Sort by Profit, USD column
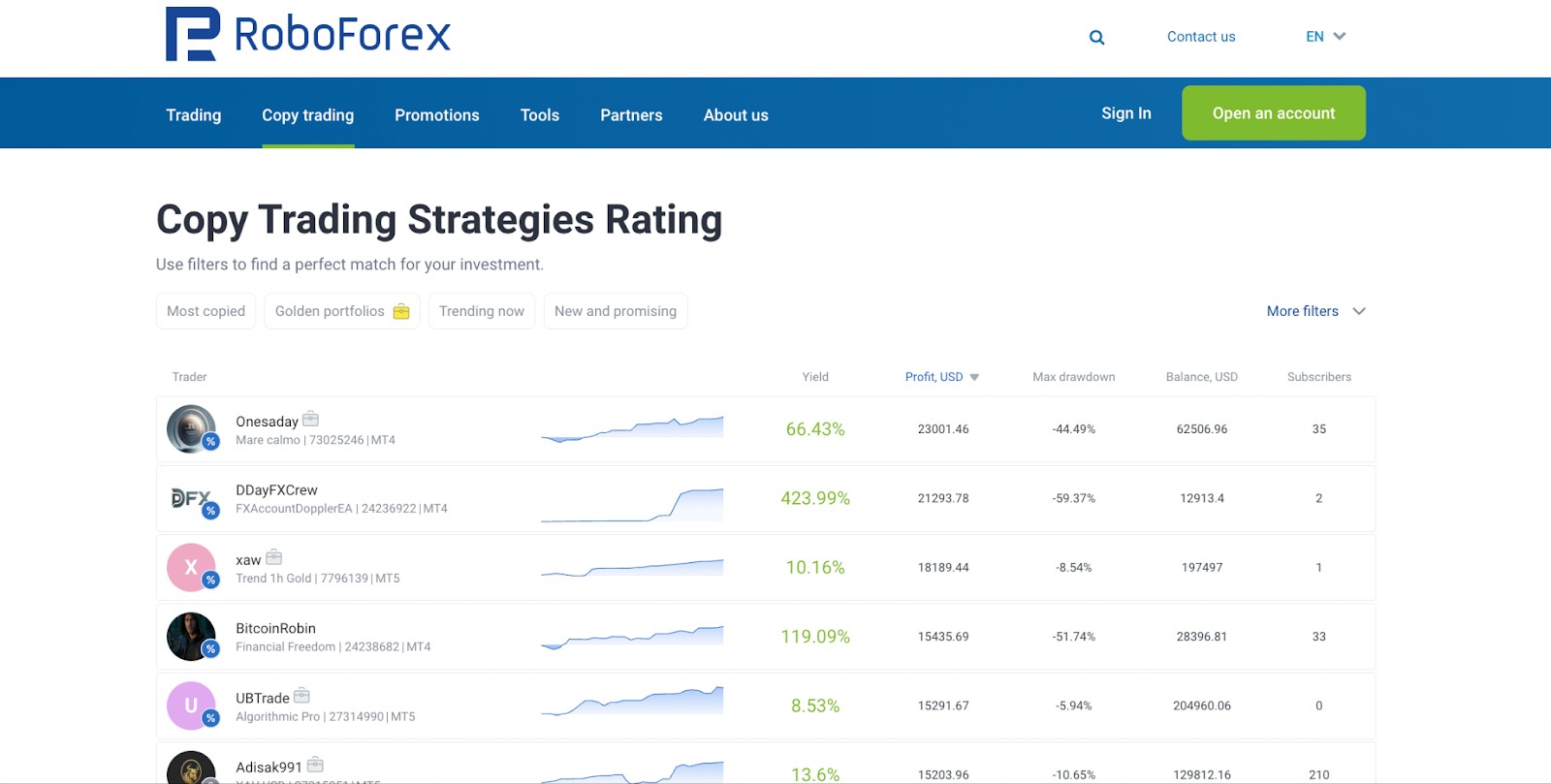This screenshot has width=1551, height=784. pos(942,377)
